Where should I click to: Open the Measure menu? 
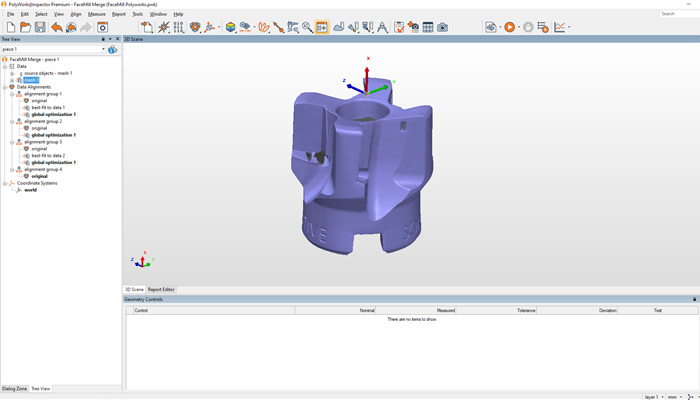click(x=96, y=14)
